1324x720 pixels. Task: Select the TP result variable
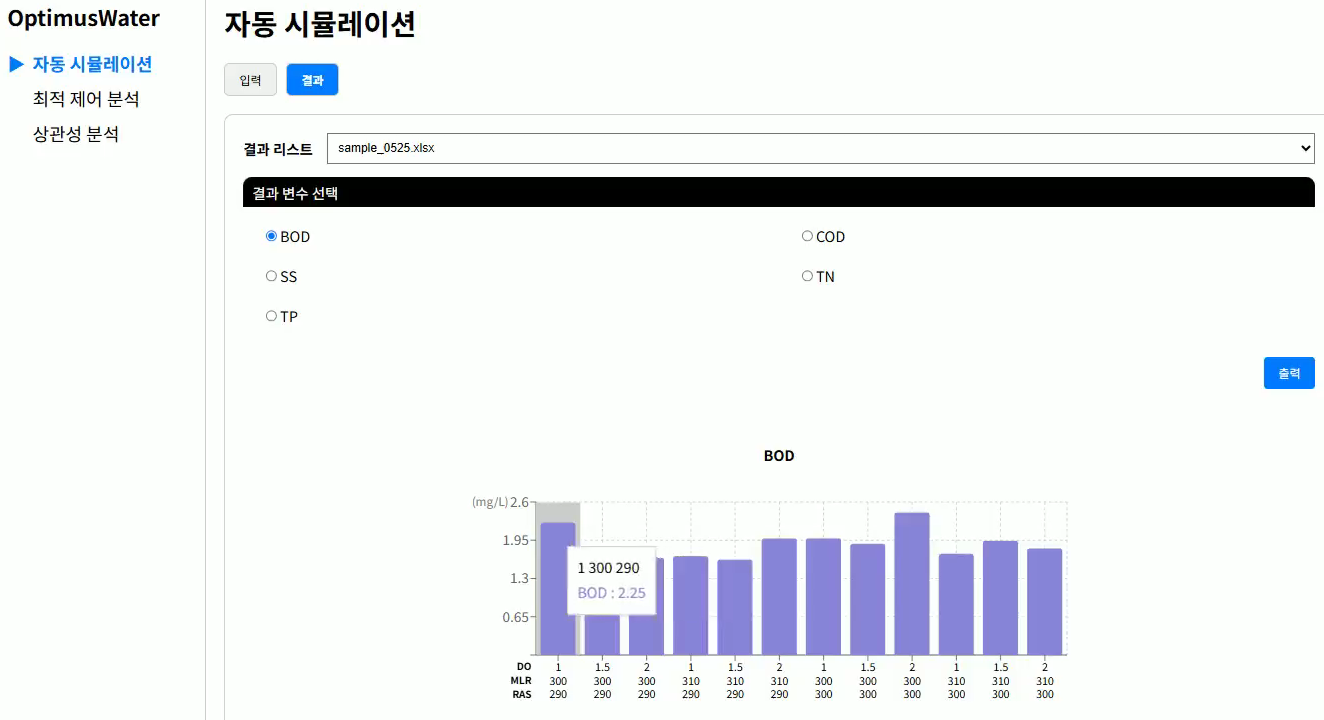(271, 317)
